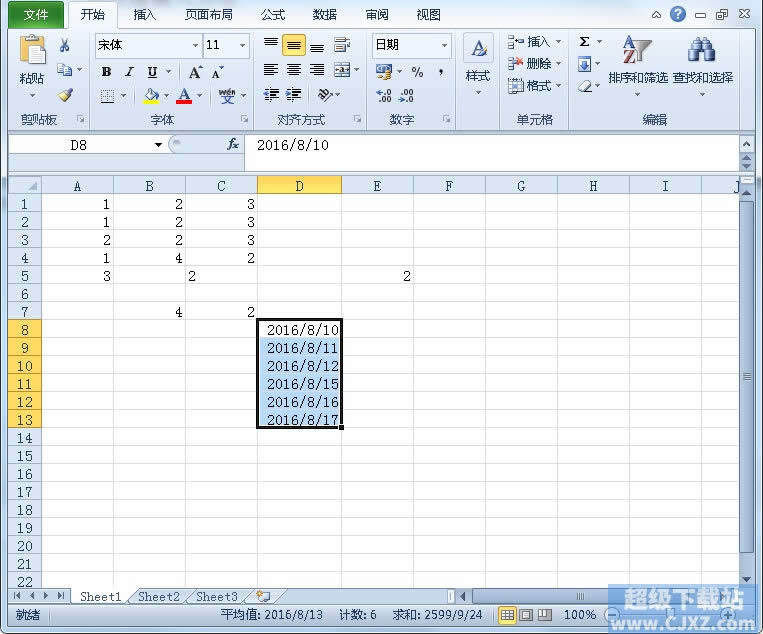This screenshot has width=763, height=634.
Task: Align text left
Action: coord(271,70)
